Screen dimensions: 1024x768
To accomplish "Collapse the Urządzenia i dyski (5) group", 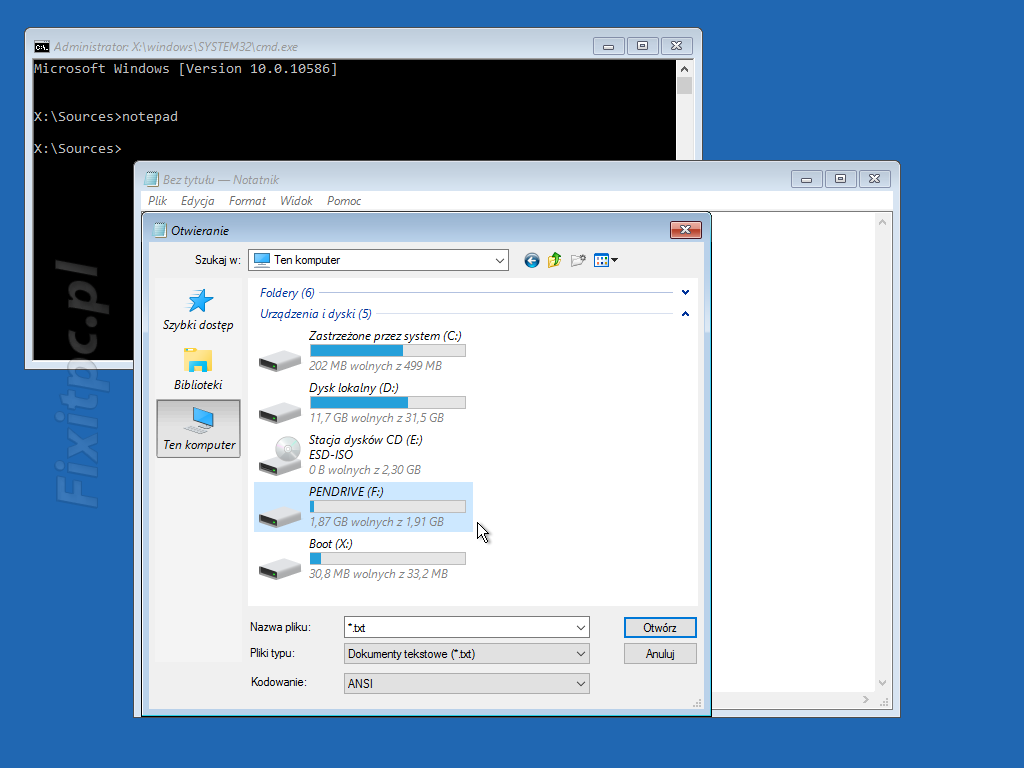I will 685,314.
